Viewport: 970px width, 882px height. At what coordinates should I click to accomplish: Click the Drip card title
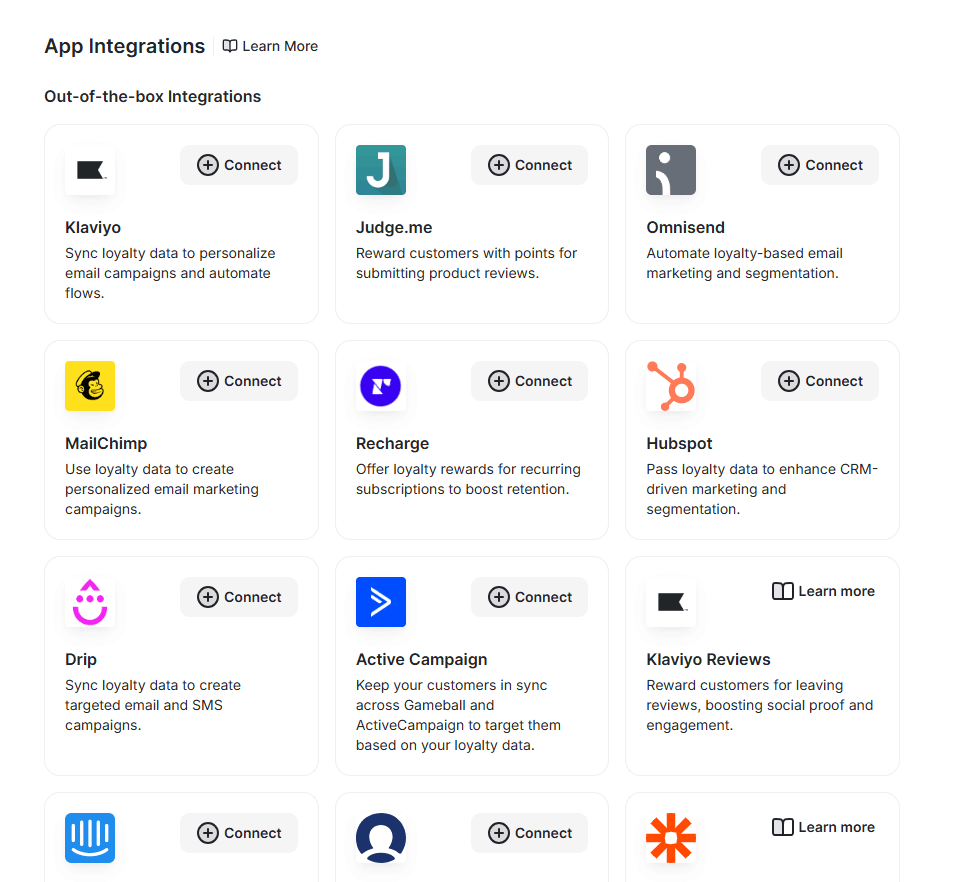pyautogui.click(x=80, y=659)
